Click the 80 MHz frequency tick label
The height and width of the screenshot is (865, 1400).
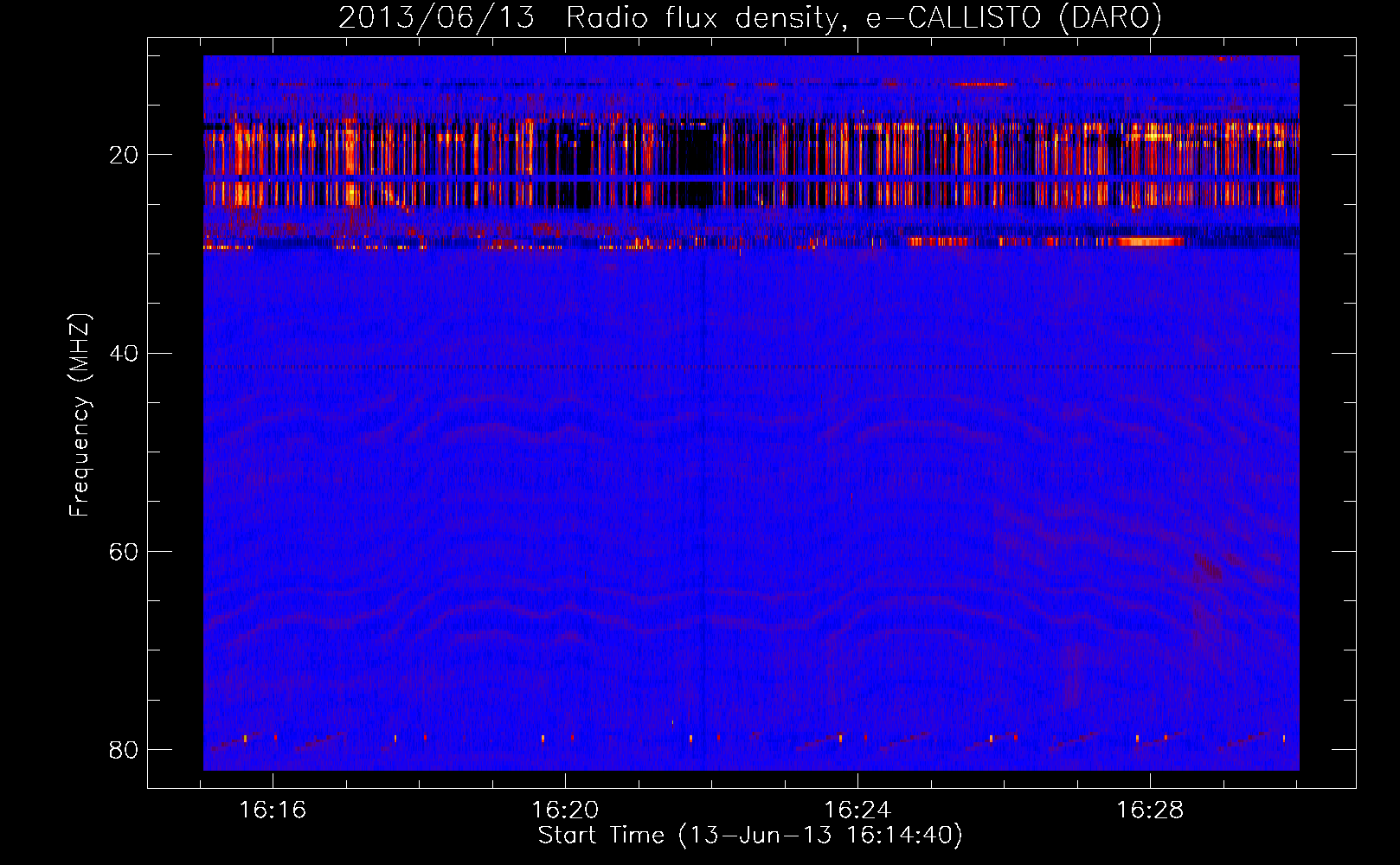click(x=124, y=750)
